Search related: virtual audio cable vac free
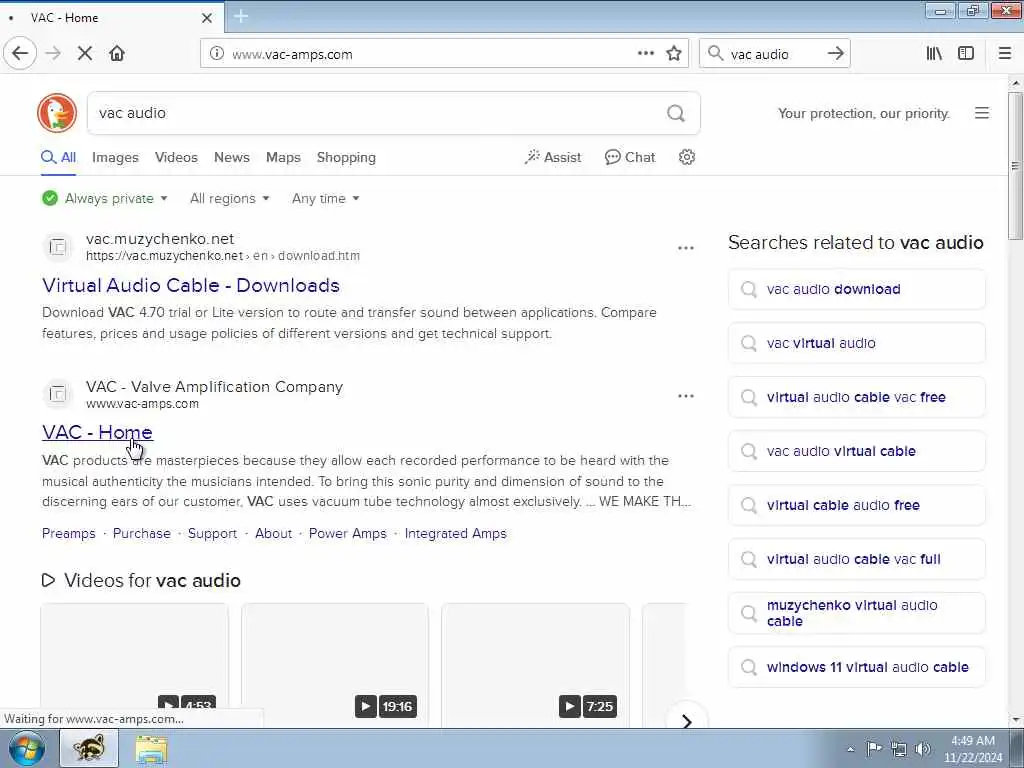Screen dimensions: 1024x768 point(856,397)
